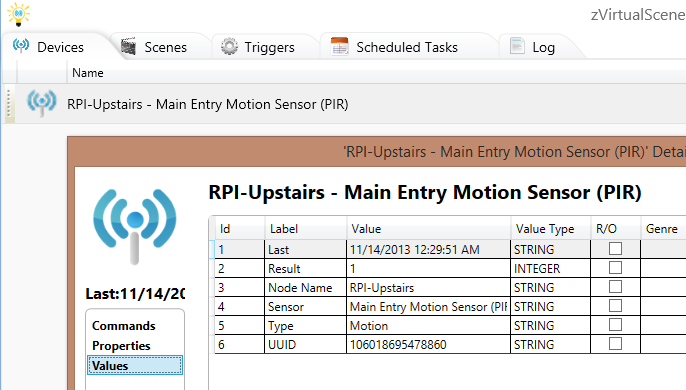
Task: Click the row selector for Last row
Action: pos(212,249)
